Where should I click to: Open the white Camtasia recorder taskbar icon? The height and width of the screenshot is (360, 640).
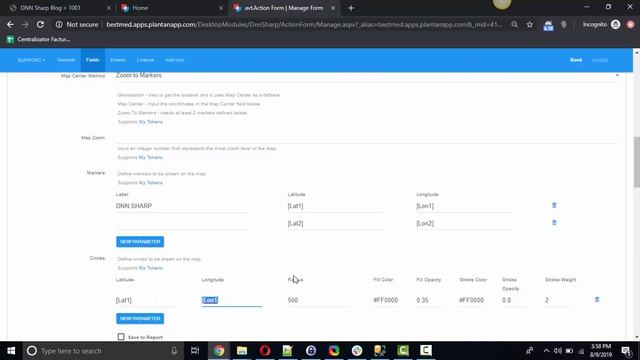click(x=426, y=351)
